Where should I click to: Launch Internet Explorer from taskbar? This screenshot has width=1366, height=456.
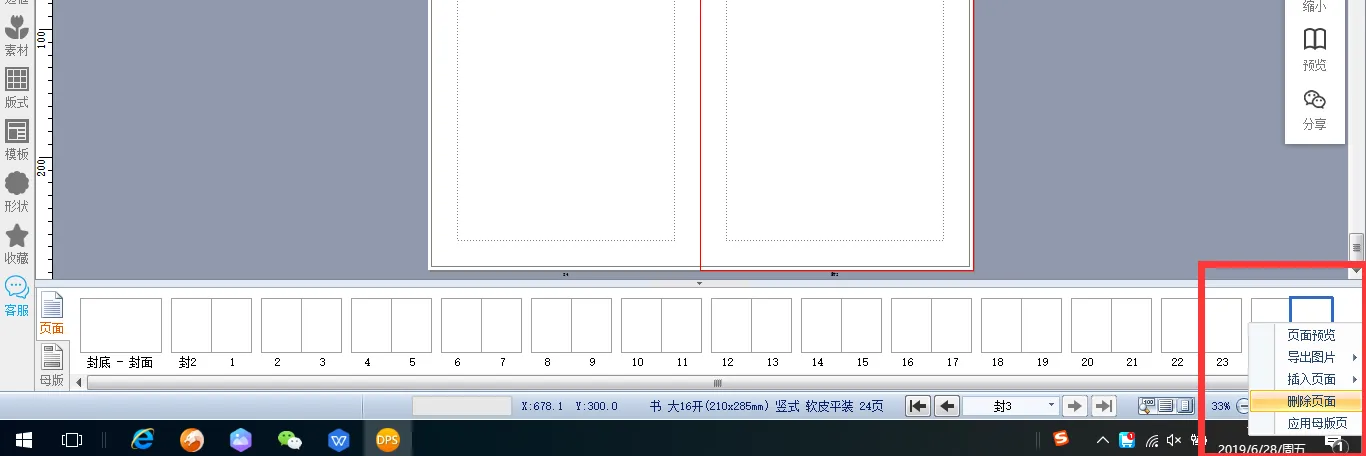point(143,438)
